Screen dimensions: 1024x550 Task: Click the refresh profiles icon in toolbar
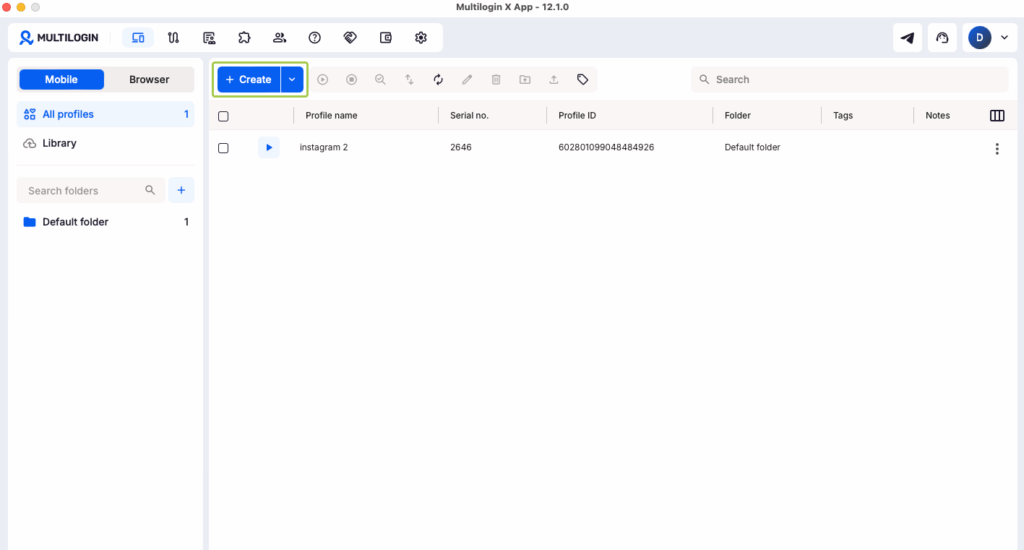438,80
